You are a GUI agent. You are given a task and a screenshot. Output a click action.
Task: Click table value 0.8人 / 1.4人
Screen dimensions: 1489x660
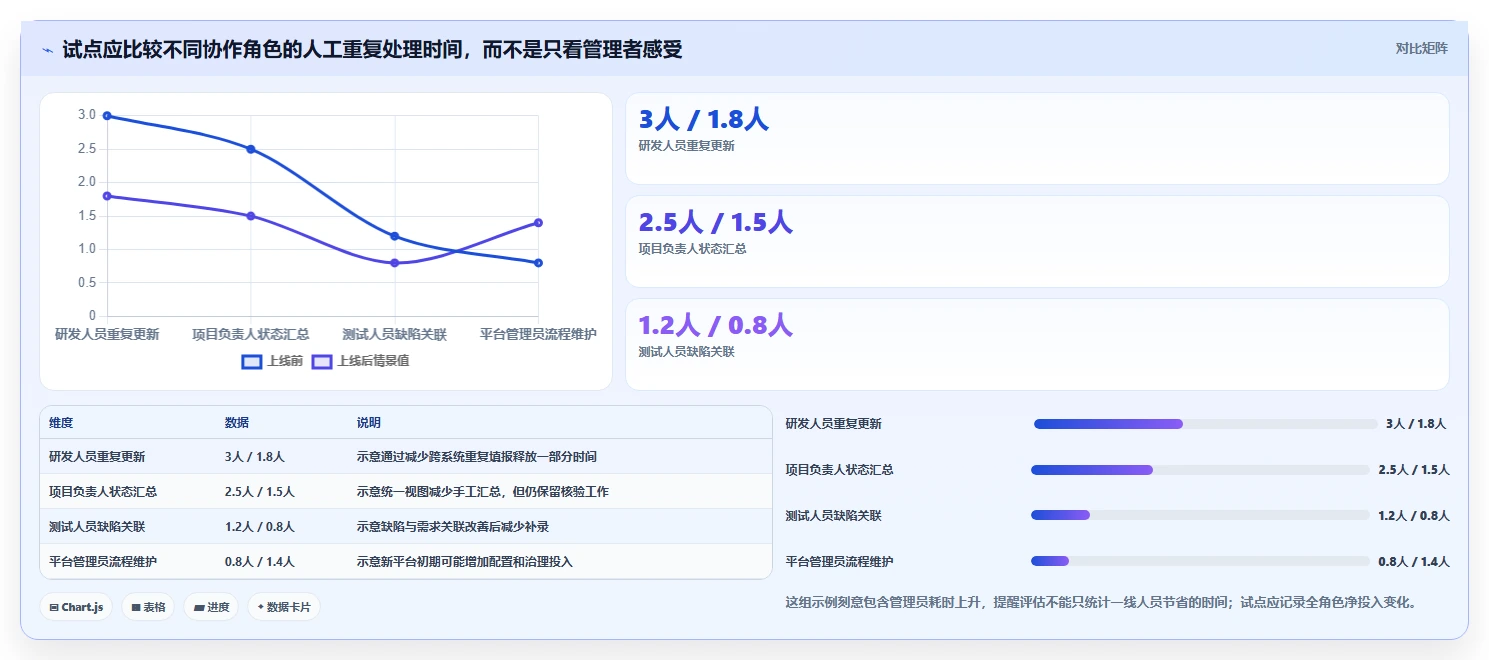coord(260,562)
